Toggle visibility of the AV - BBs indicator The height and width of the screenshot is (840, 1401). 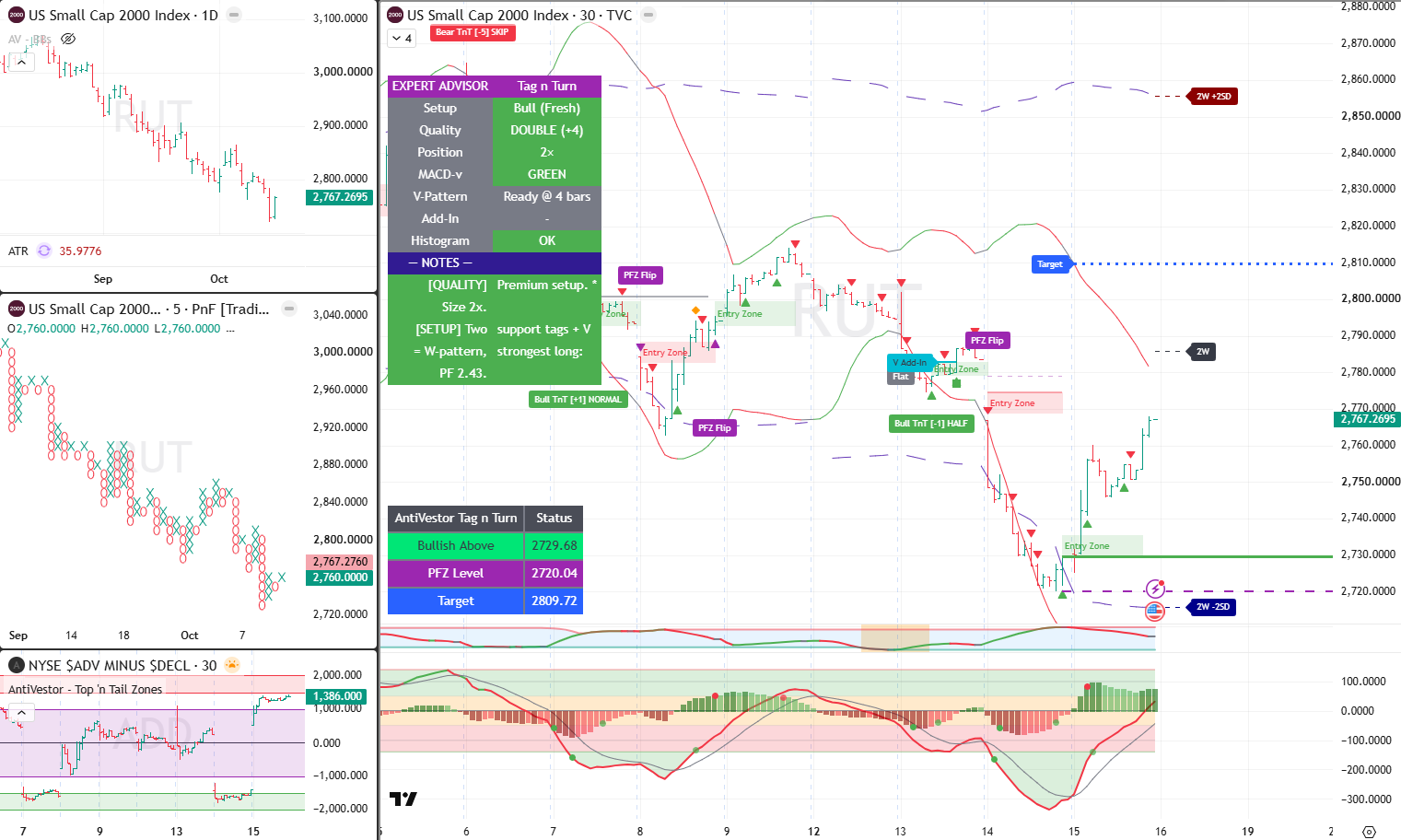coord(67,39)
